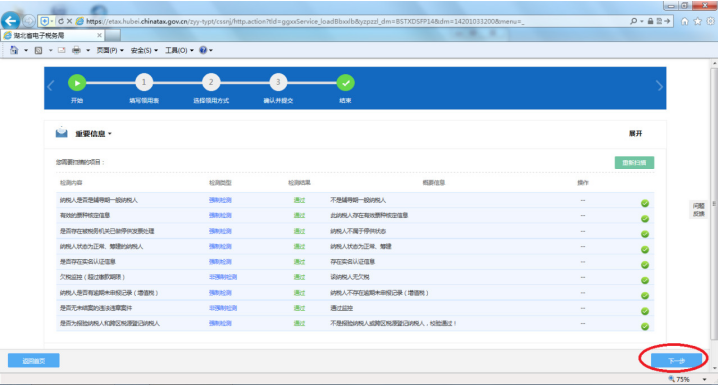Screen dimensions: 718x385
Task: Open the Help dropdown arrow
Action: 211,50
